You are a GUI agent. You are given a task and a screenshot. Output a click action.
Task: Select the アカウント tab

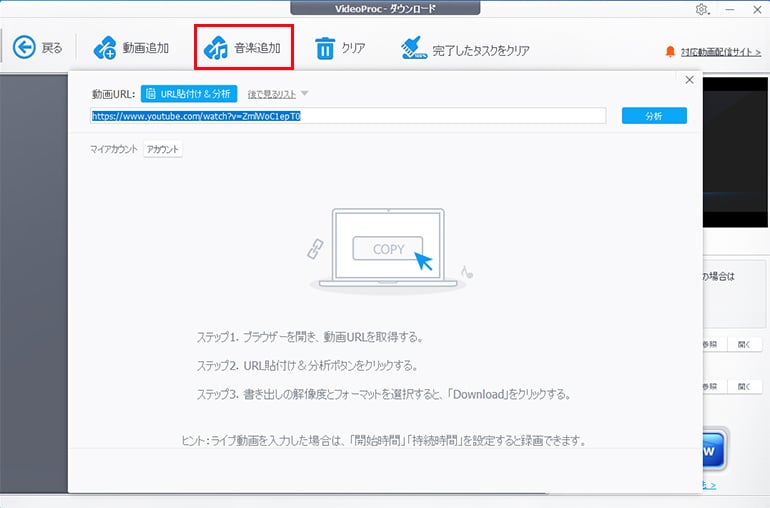tap(163, 149)
